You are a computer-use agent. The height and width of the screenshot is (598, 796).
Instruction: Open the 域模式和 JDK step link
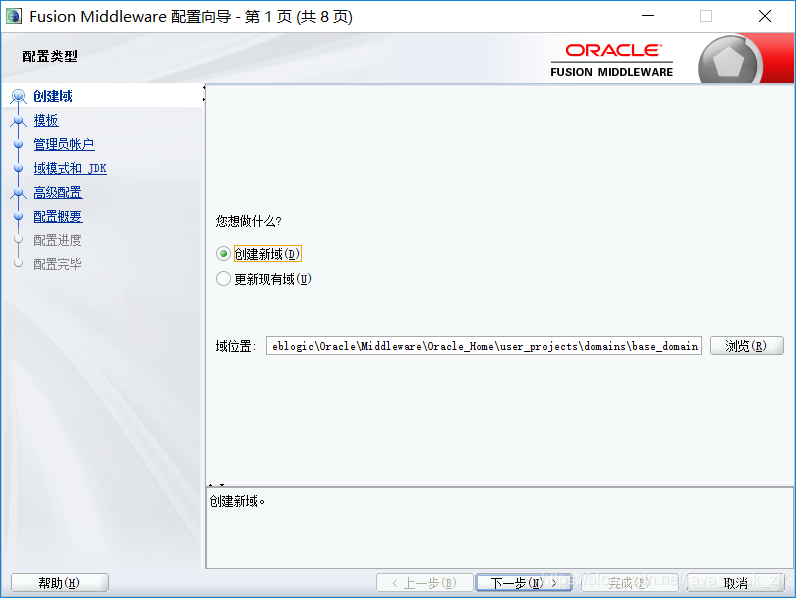coord(70,168)
